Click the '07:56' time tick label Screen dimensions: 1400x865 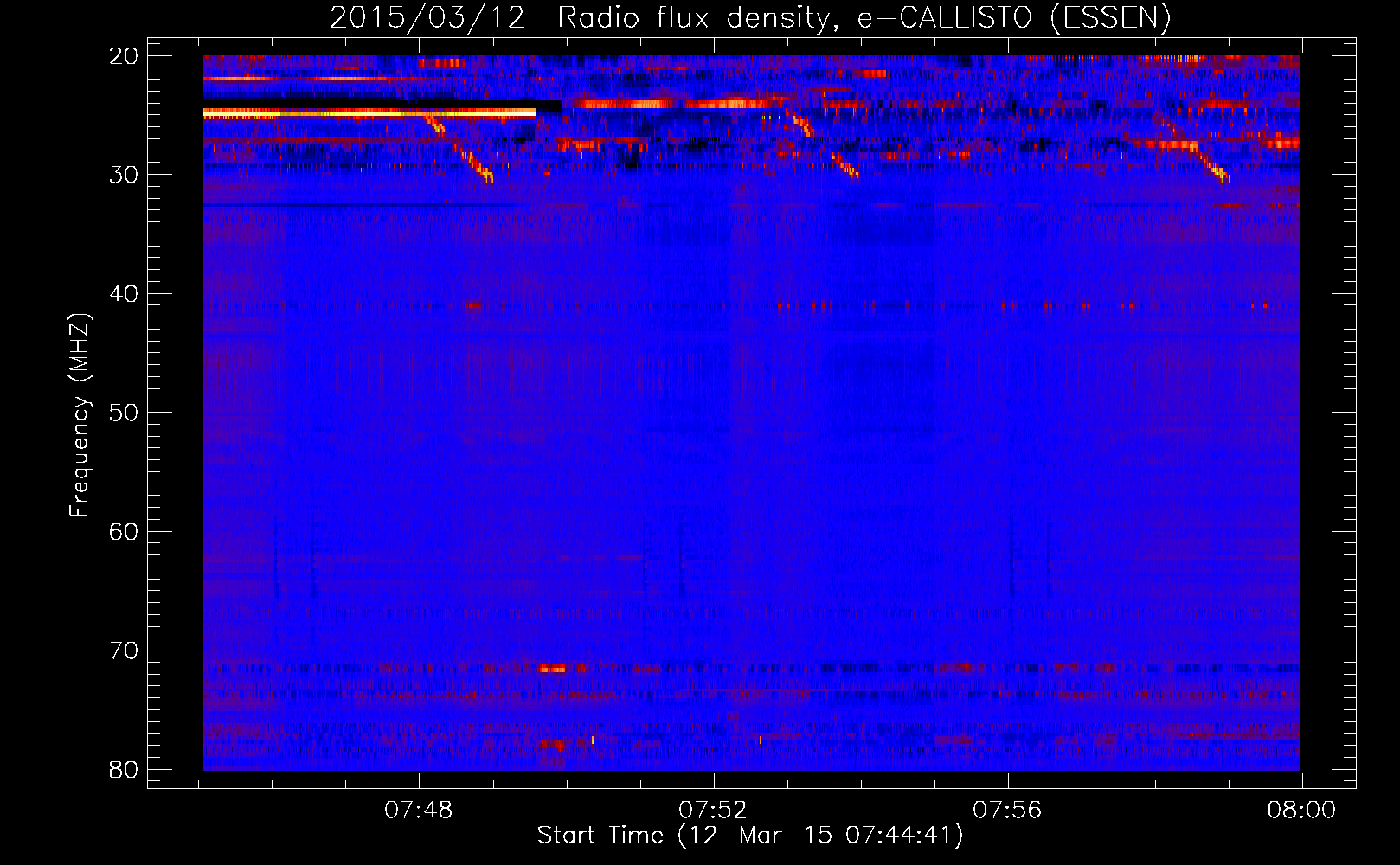point(1007,811)
